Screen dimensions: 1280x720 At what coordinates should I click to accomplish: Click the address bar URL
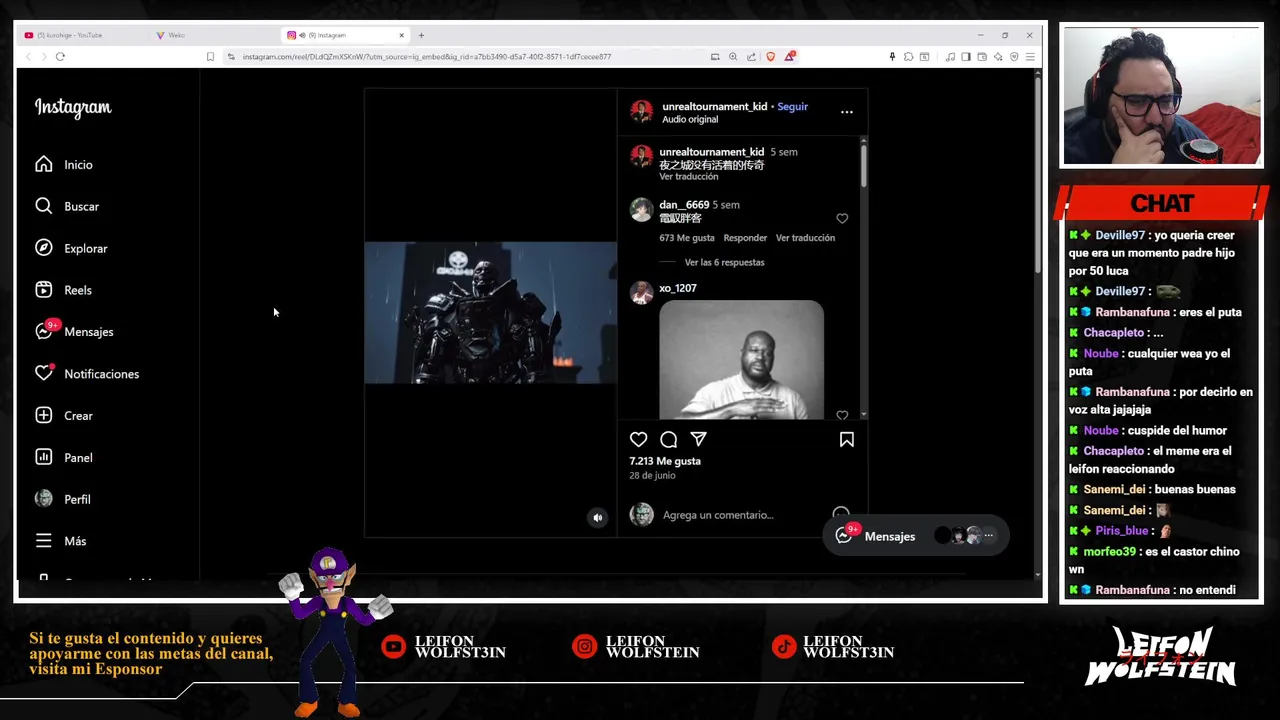[427, 57]
